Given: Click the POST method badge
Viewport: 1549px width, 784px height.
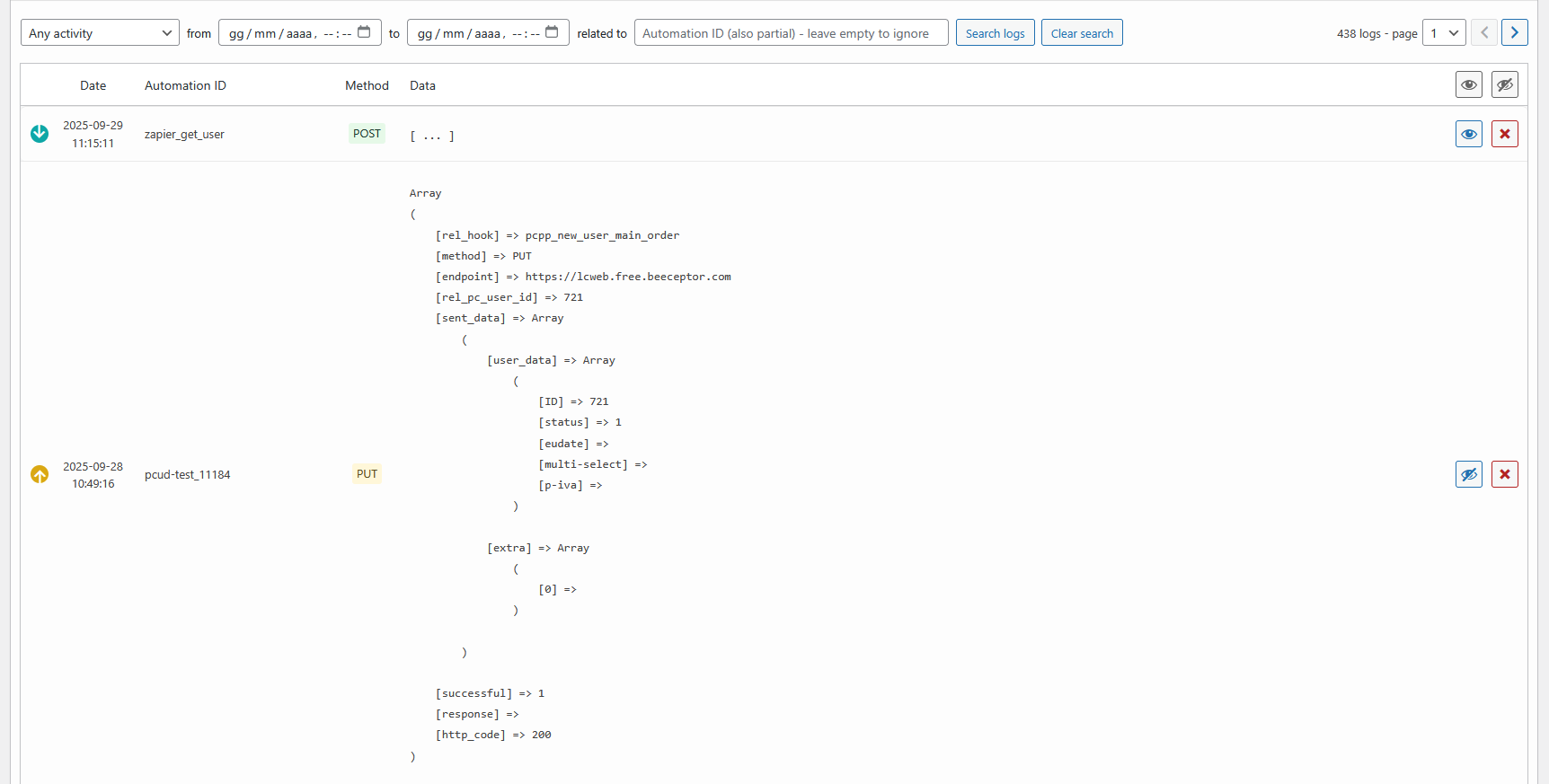Looking at the screenshot, I should 367,134.
